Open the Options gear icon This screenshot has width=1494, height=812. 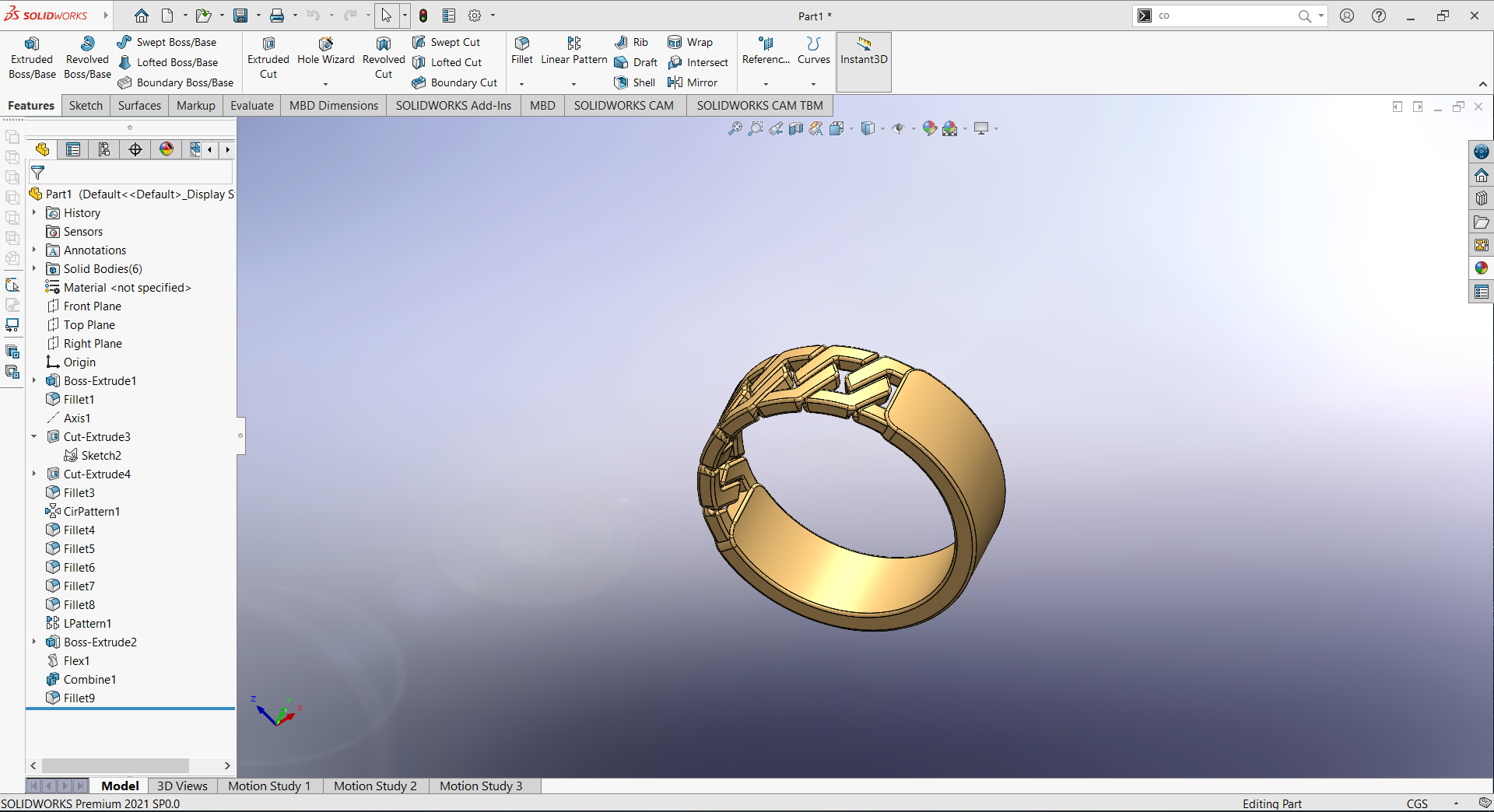click(475, 16)
